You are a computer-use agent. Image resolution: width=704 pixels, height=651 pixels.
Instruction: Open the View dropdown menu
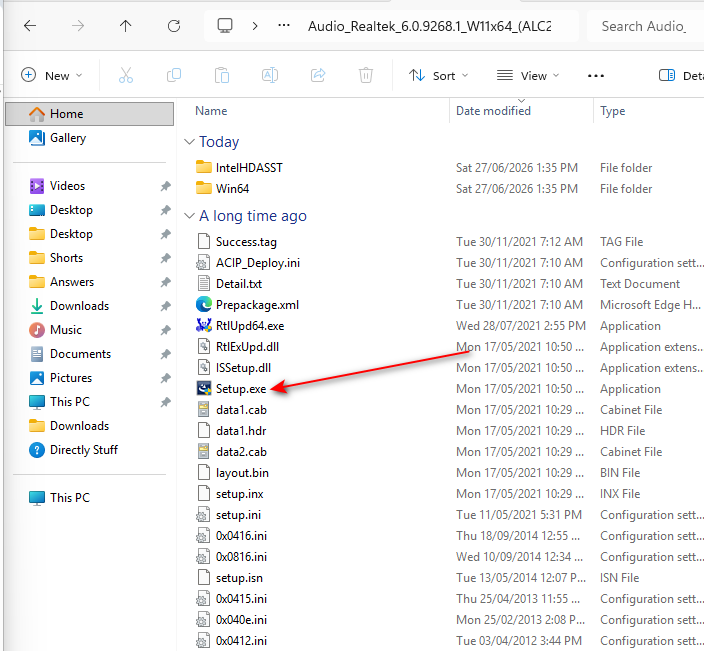(x=528, y=75)
